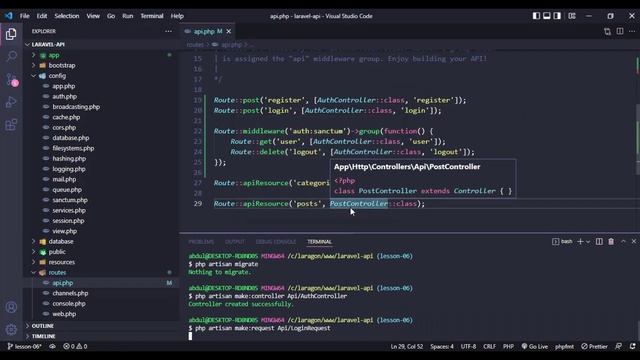Image resolution: width=640 pixels, height=360 pixels.
Task: Change the PHP language mode
Action: (508, 347)
